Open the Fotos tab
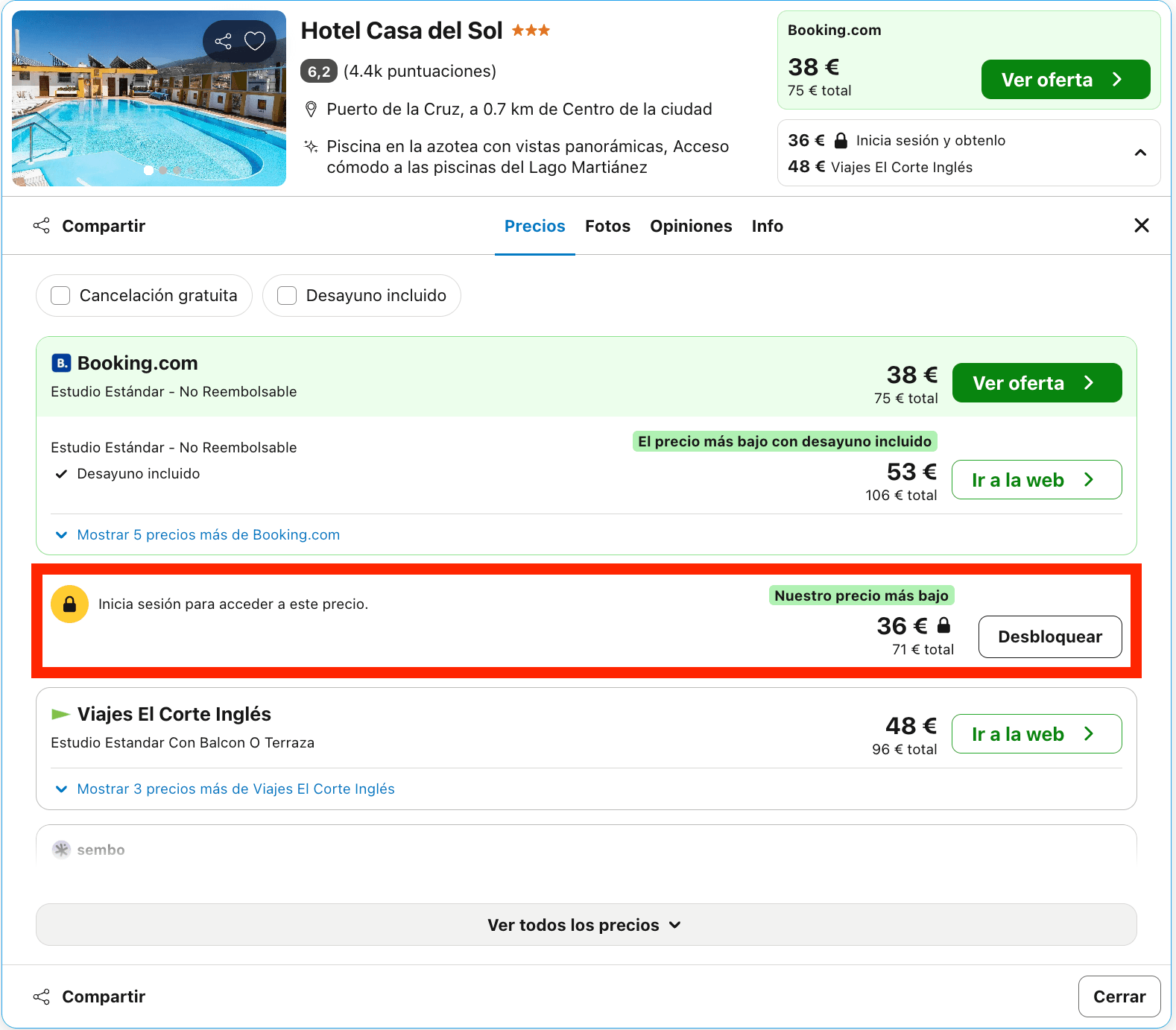Image resolution: width=1176 pixels, height=1030 pixels. pyautogui.click(x=607, y=226)
